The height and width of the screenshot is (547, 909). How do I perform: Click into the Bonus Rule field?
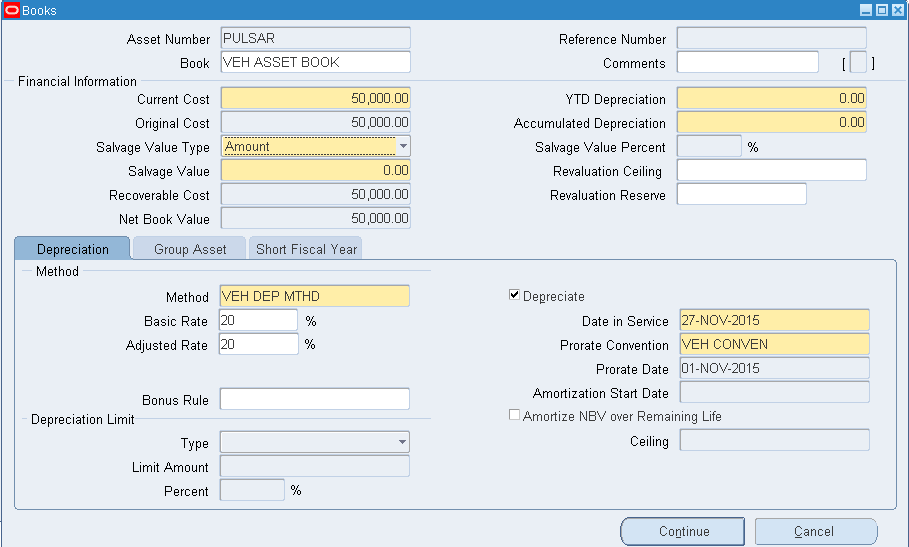314,400
